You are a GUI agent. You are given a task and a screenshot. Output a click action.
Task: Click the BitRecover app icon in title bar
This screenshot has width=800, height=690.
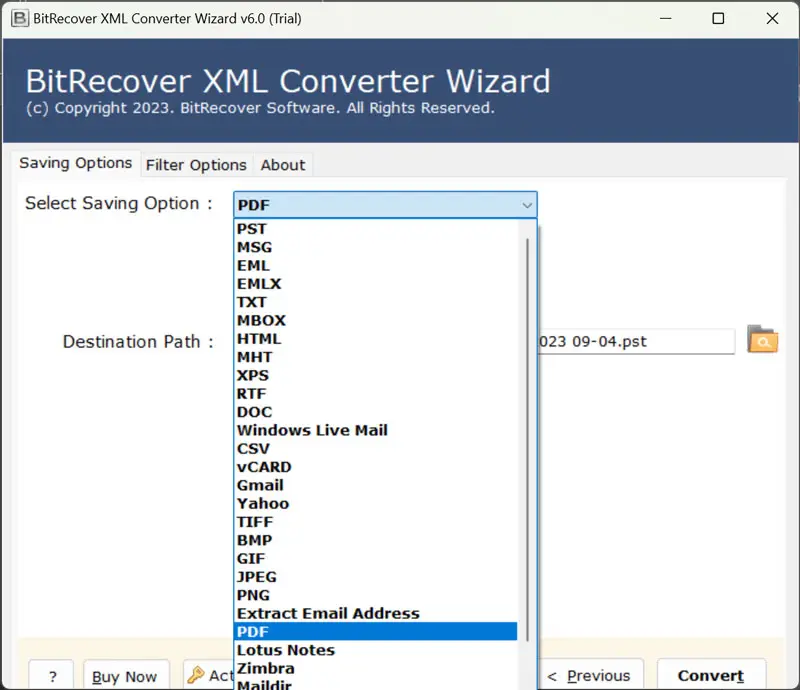point(20,18)
